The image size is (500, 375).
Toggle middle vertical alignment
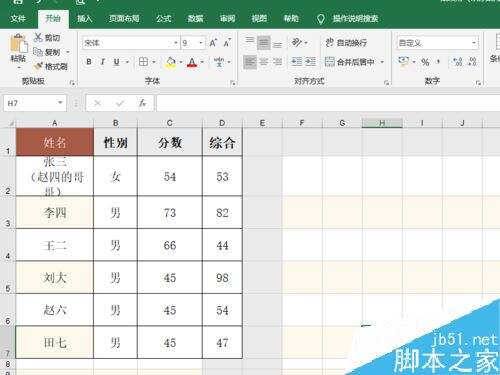click(x=263, y=43)
